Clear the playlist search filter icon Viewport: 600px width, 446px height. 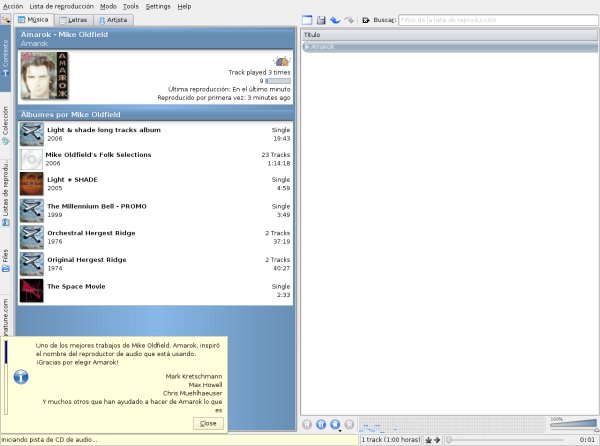pos(365,20)
